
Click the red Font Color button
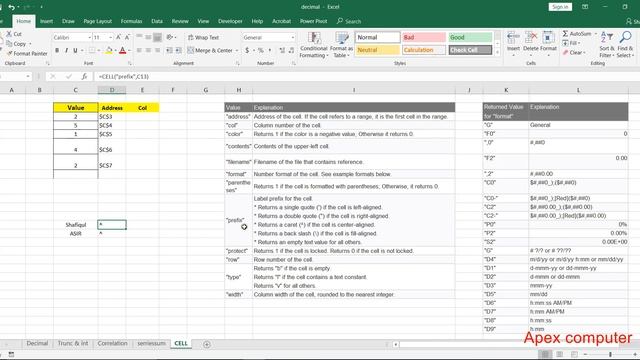tap(122, 50)
